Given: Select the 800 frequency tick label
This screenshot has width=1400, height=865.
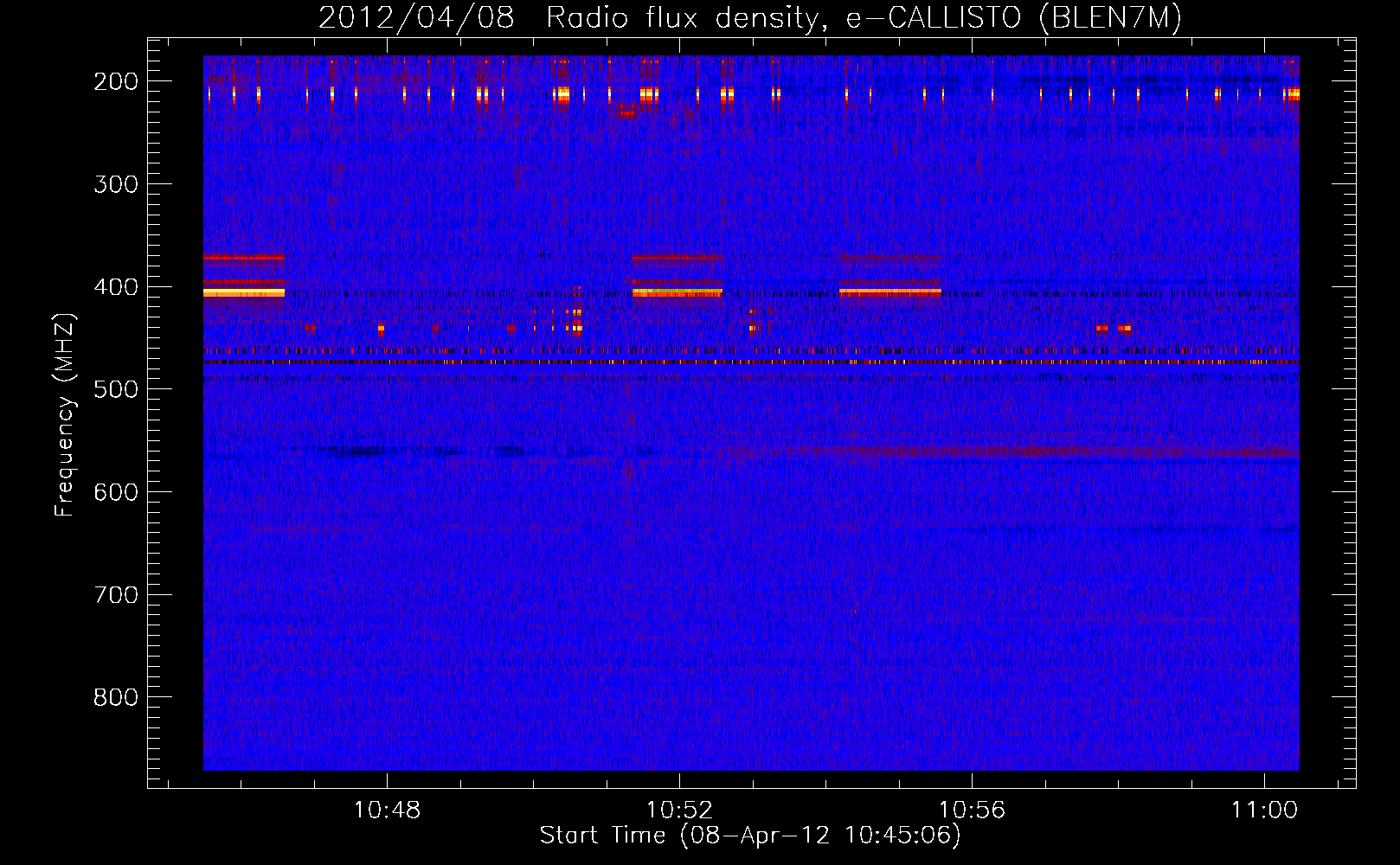Looking at the screenshot, I should tap(116, 697).
